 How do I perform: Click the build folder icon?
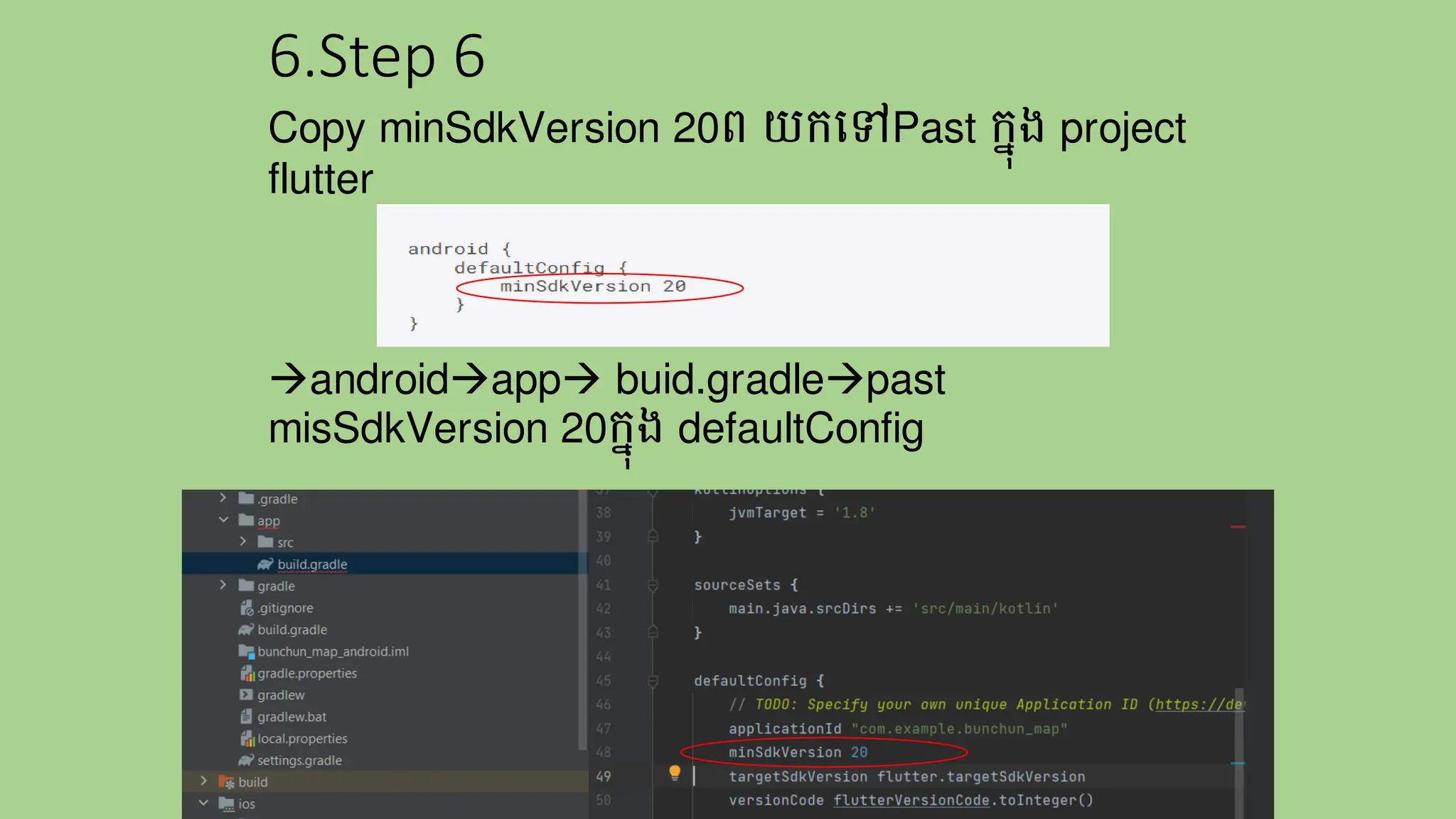226,782
